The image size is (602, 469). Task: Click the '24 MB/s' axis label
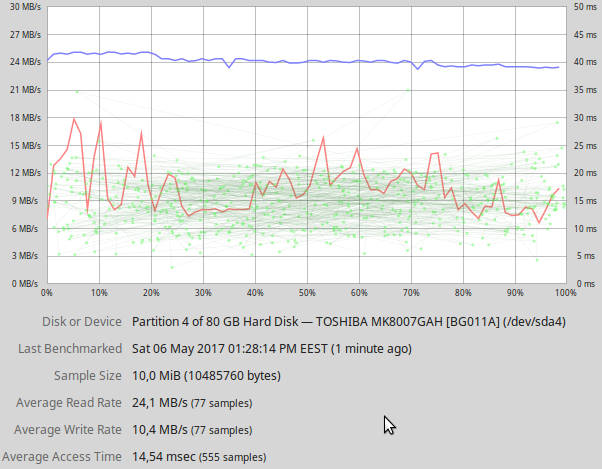(x=25, y=62)
